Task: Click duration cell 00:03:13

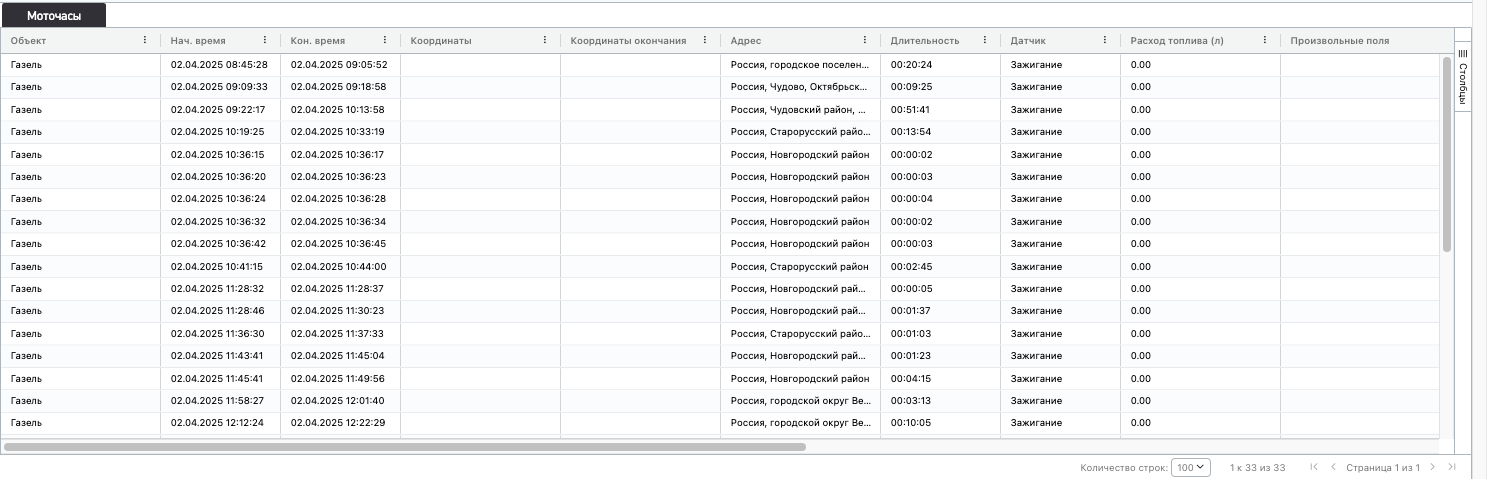Action: tap(910, 400)
